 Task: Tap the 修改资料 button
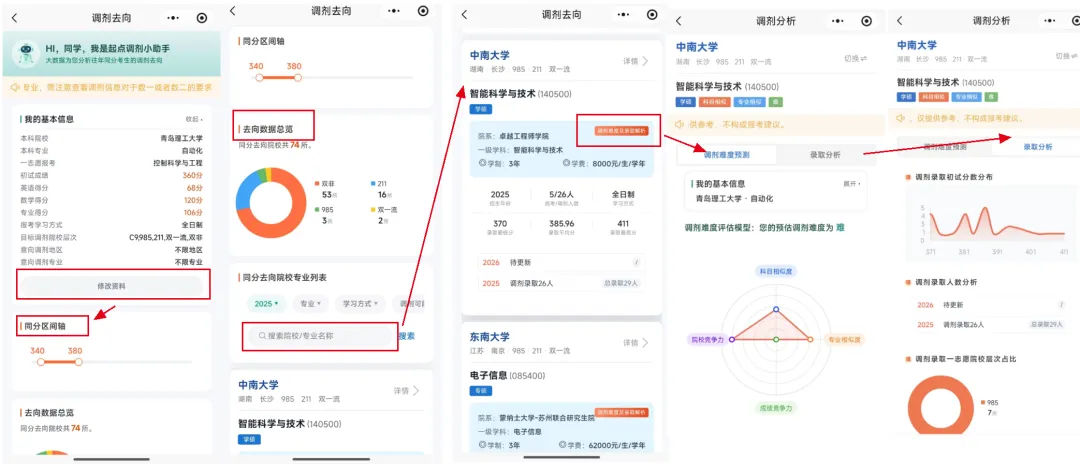(111, 285)
